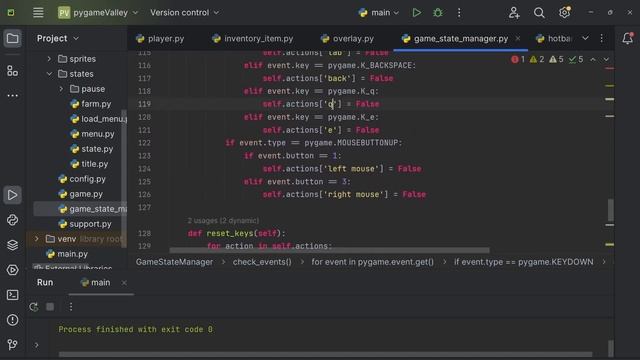Show more tool windows ellipsis
This screenshot has width=640, height=360.
[x=13, y=96]
